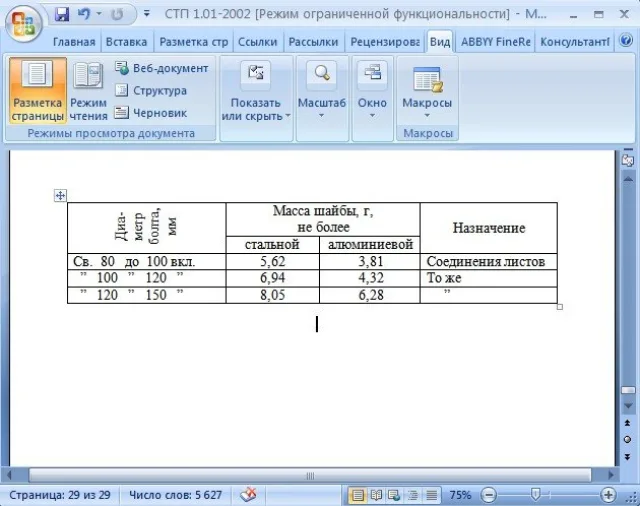640x506 pixels.
Task: Go to next page double-arrow button
Action: click(628, 456)
